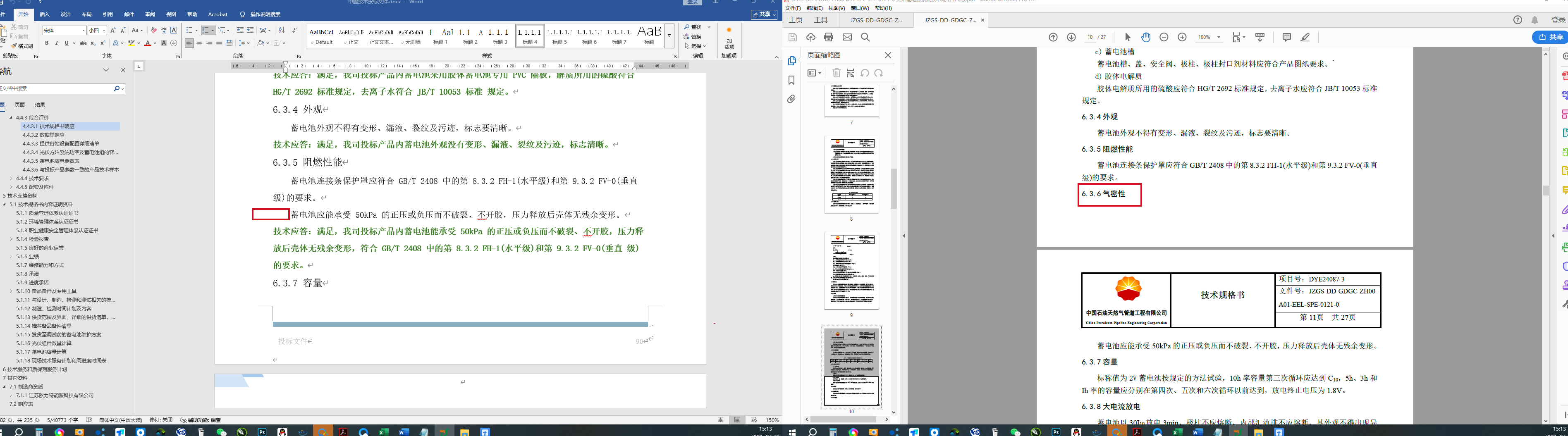Toggle Word paragraph marks display
Viewport: 1568px width, 436px height.
pos(294,31)
